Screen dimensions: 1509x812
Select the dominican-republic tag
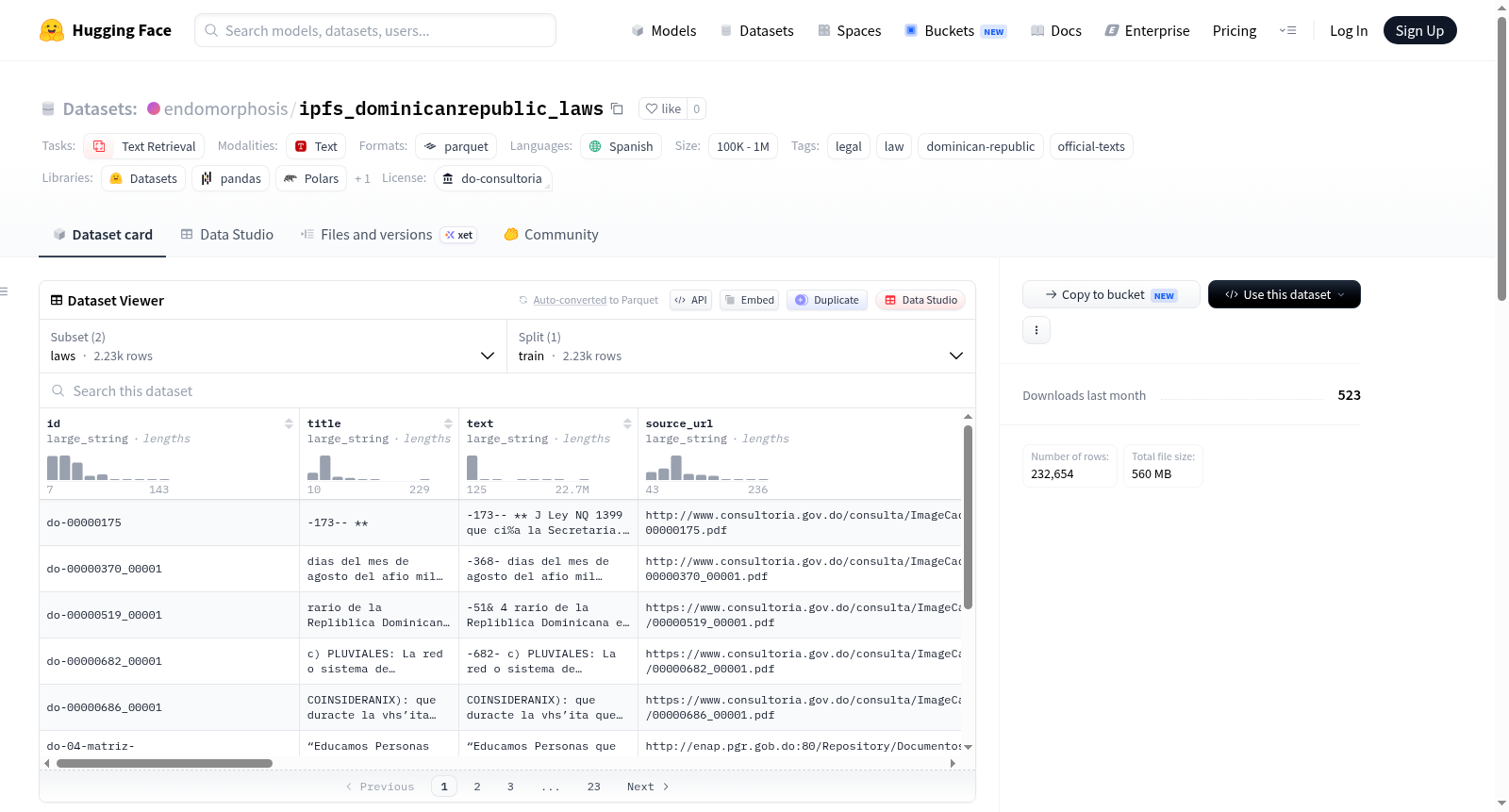click(x=980, y=146)
